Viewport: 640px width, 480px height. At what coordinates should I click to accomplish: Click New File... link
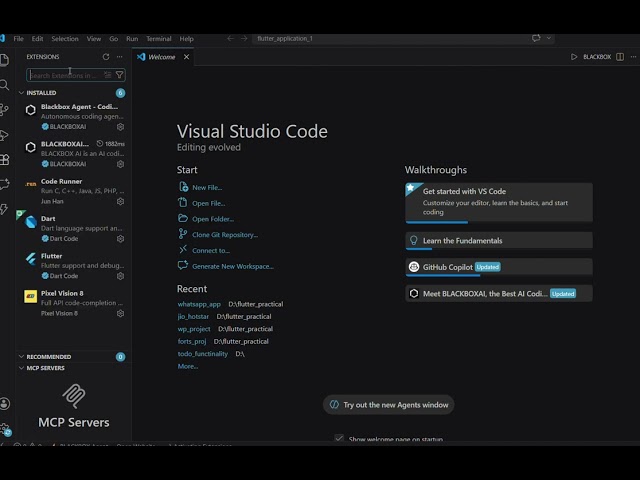[207, 187]
